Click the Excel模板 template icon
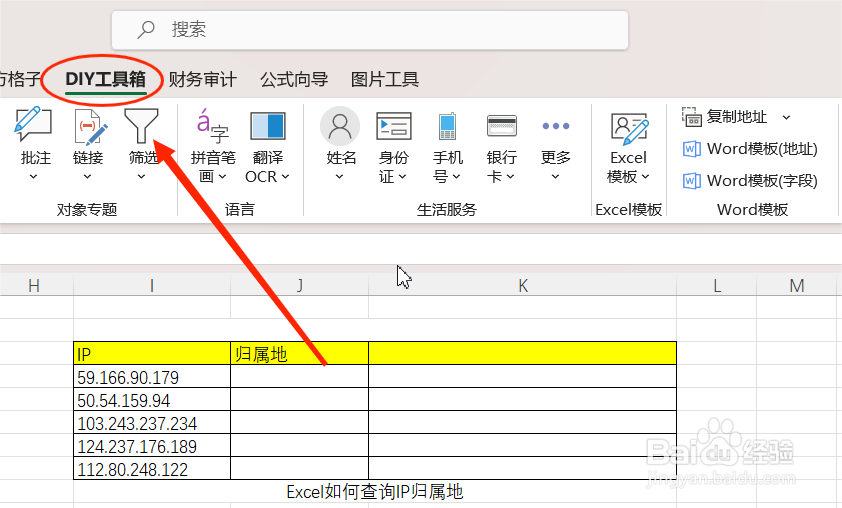The image size is (842, 508). point(629,128)
